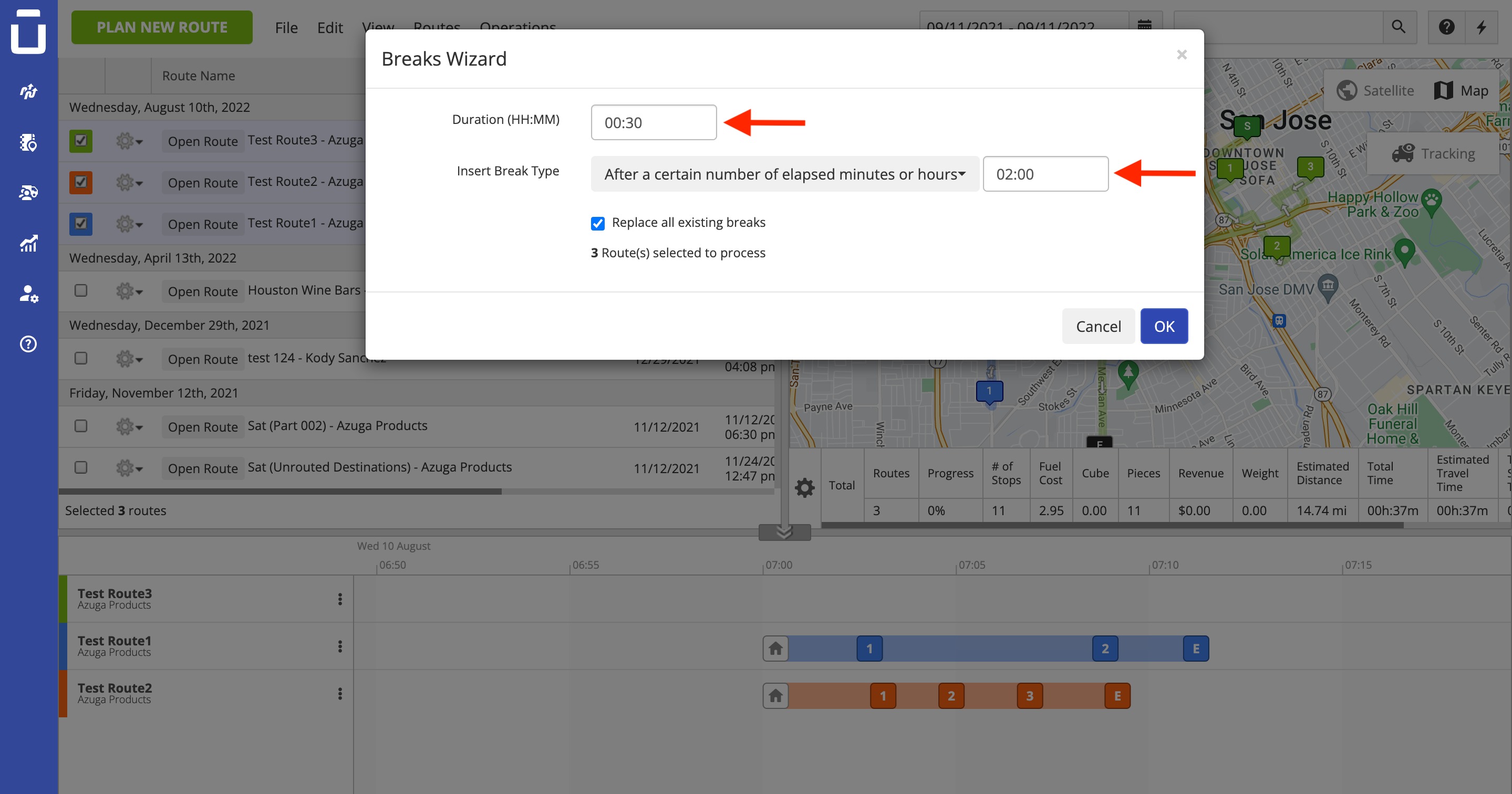The height and width of the screenshot is (794, 1512).
Task: Open gear dropdown for Test Route1
Action: (x=129, y=224)
